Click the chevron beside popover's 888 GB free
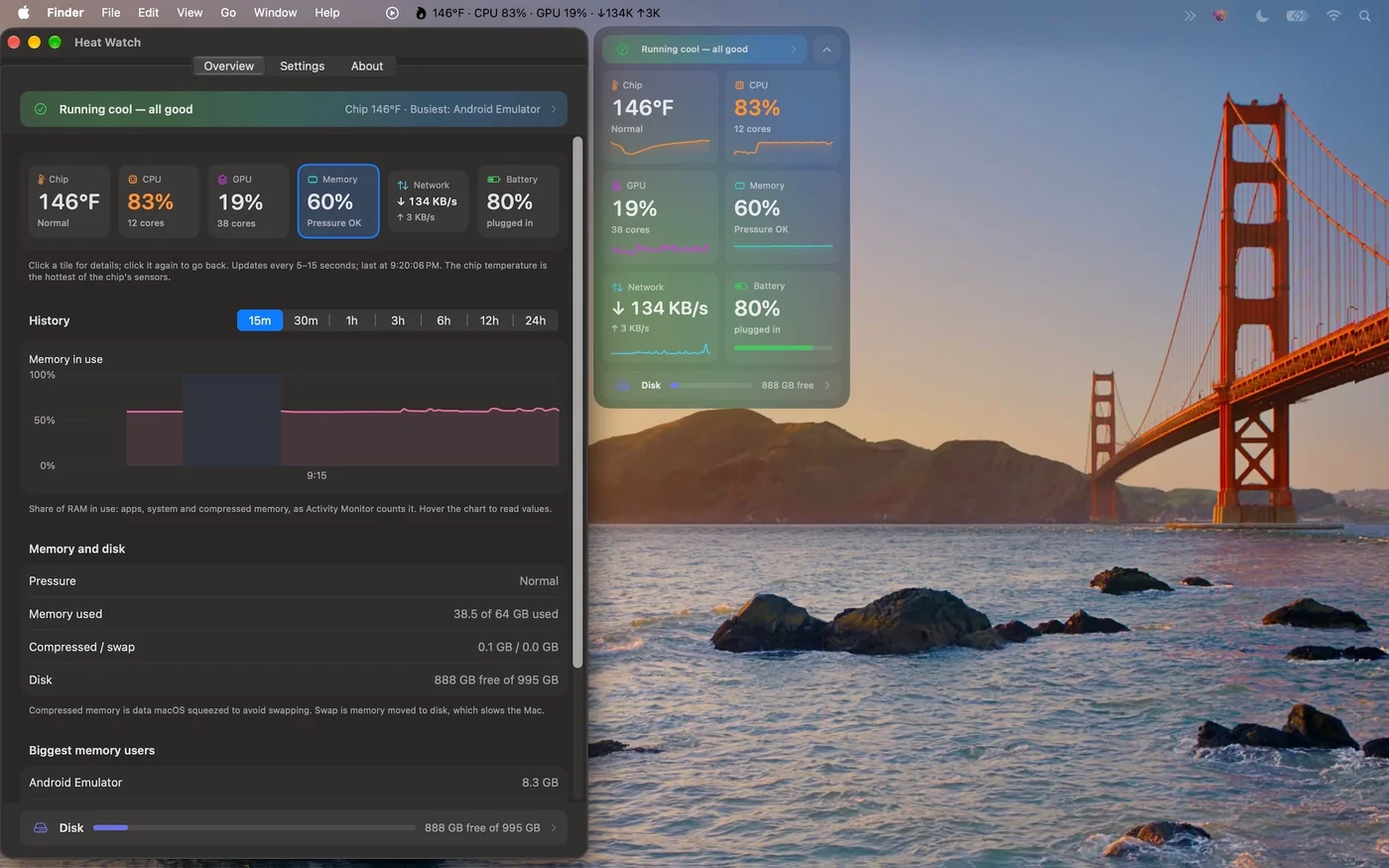This screenshot has width=1389, height=868. (827, 385)
